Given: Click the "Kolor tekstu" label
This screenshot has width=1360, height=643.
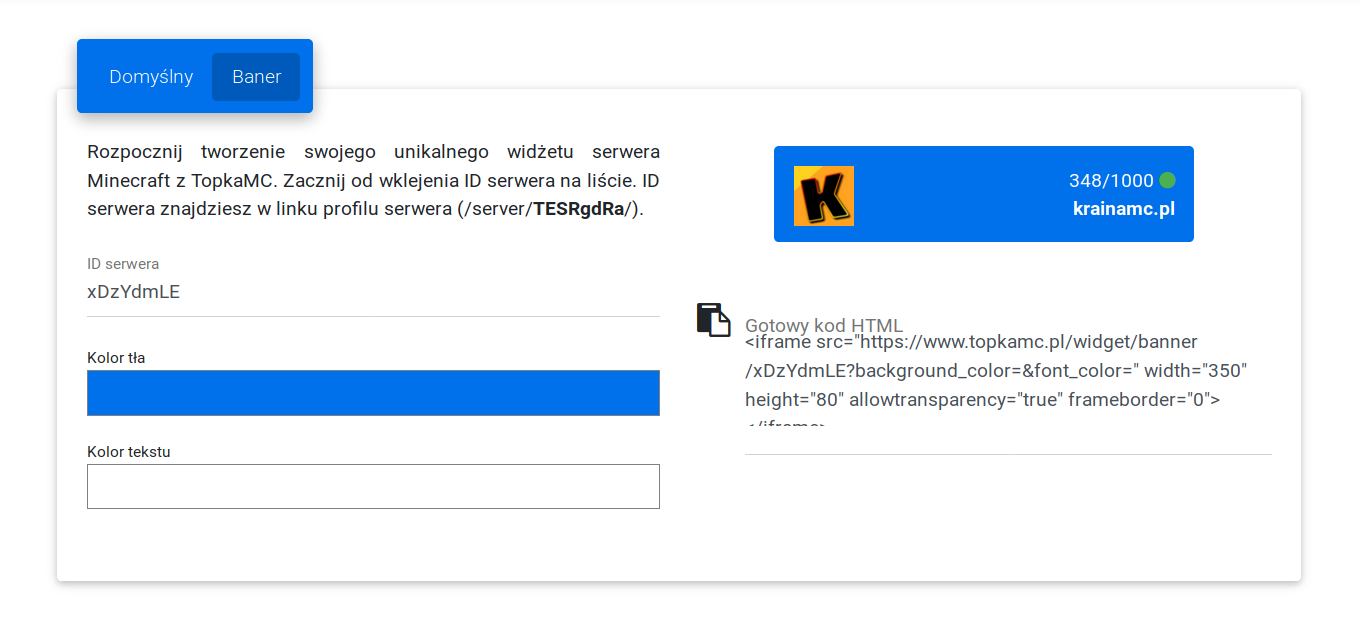Looking at the screenshot, I should click(x=129, y=452).
